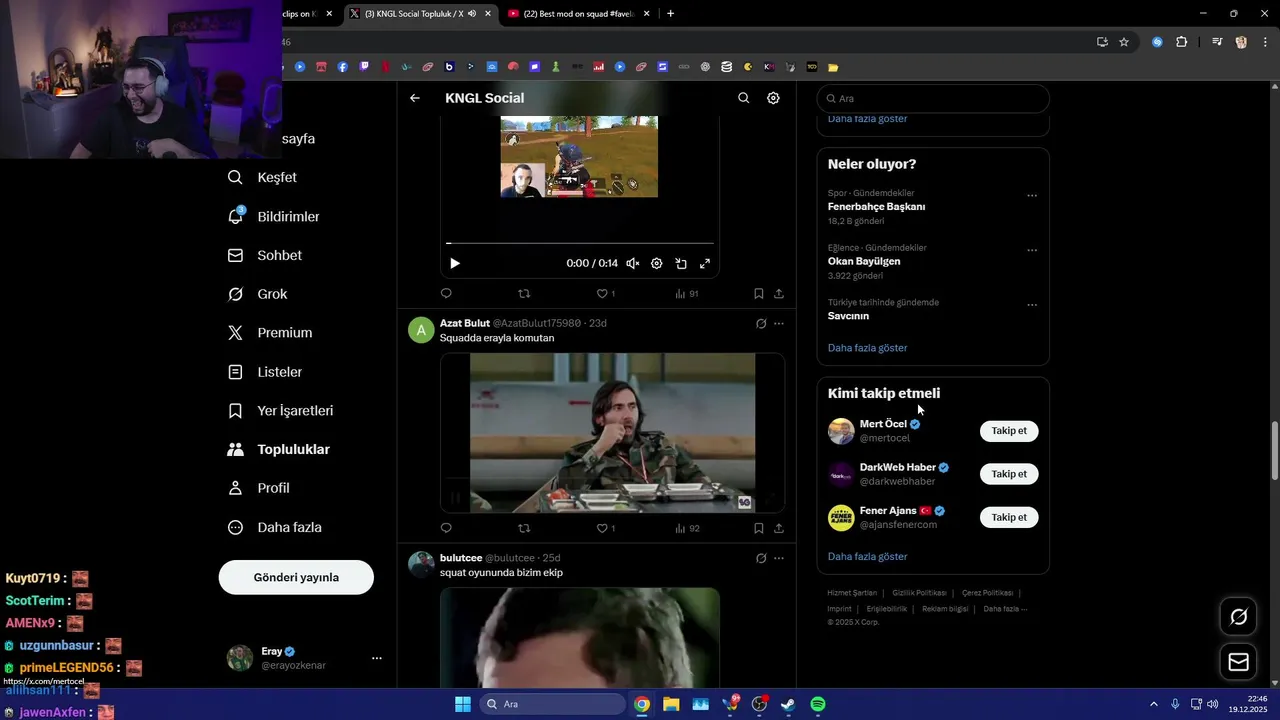Open Grok from the sidebar
This screenshot has width=1280, height=720.
[x=258, y=294]
